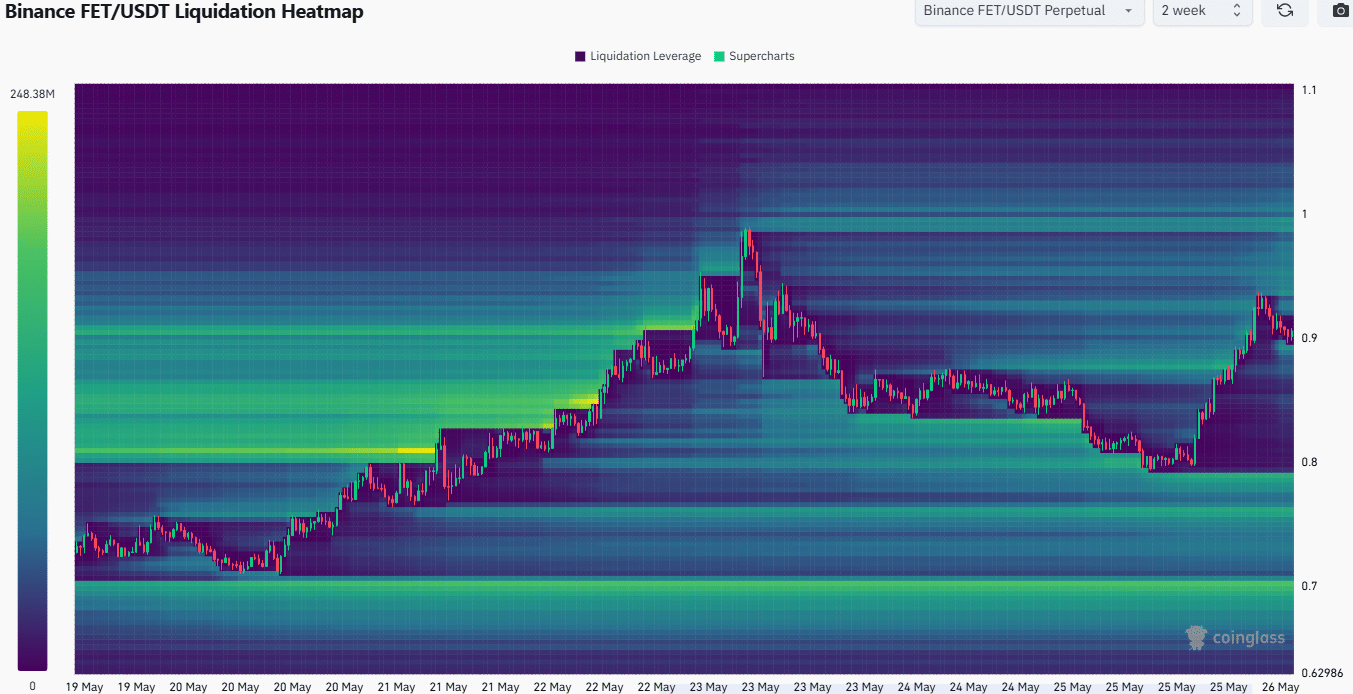Toggle the Supercharts legend item
Image resolution: width=1353 pixels, height=694 pixels.
click(754, 56)
